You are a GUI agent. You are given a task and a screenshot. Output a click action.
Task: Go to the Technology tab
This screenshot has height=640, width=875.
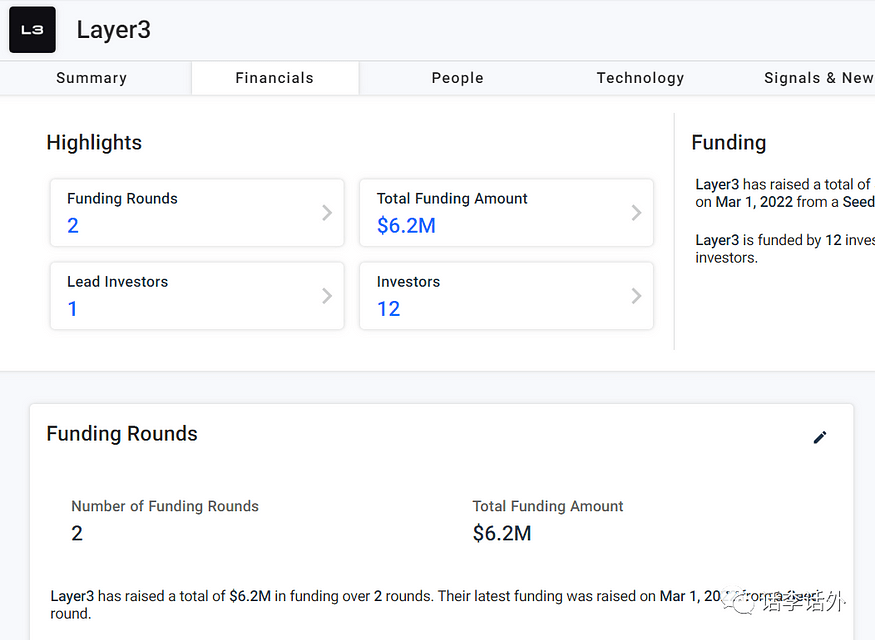[640, 78]
